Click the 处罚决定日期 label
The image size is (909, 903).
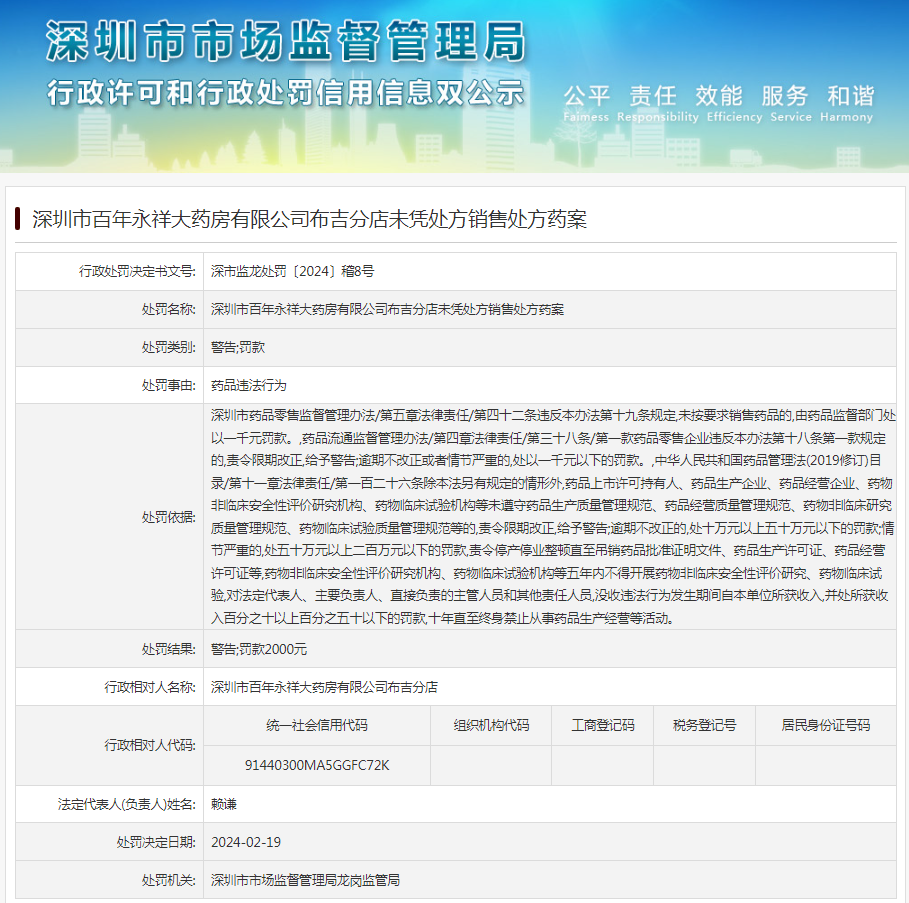(157, 842)
